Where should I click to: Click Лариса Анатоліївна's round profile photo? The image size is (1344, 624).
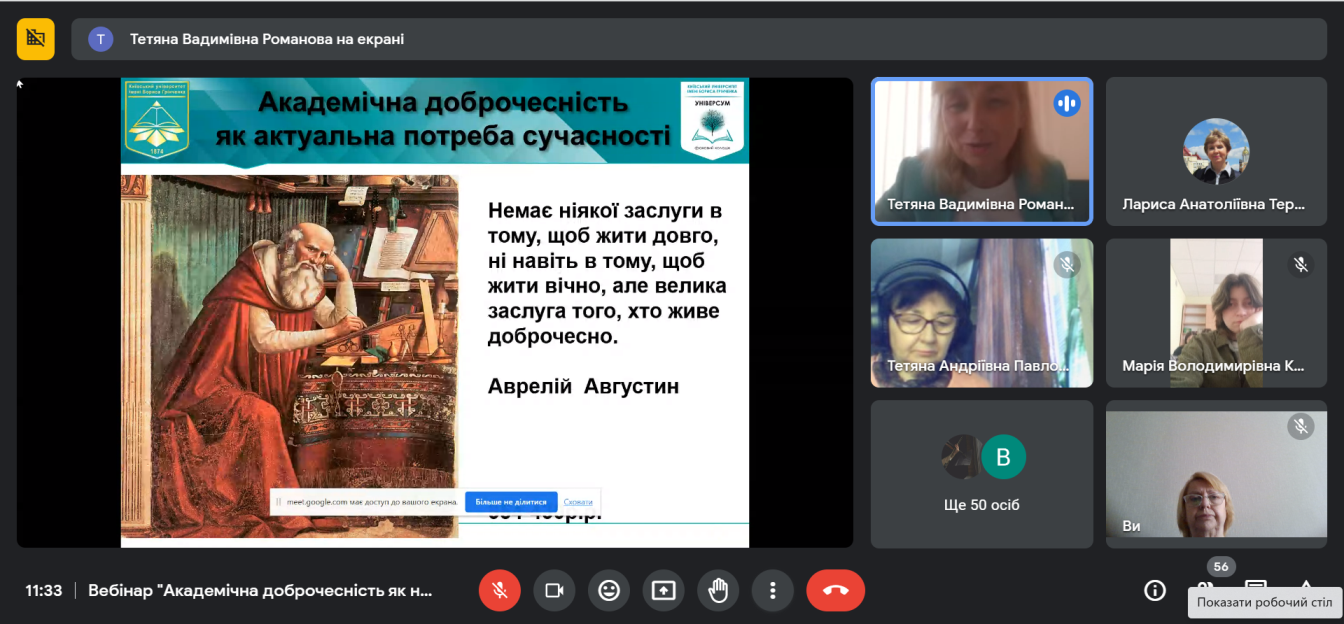(1216, 151)
